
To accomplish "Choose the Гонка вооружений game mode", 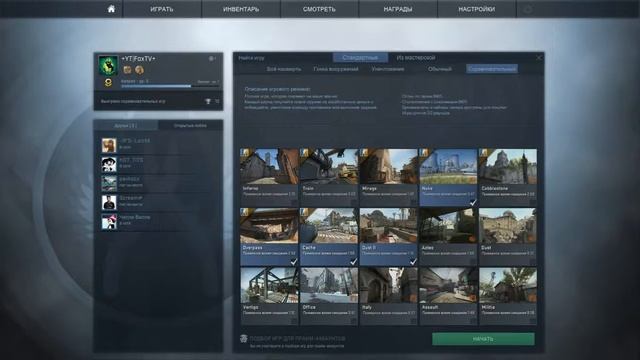I will click(x=336, y=69).
